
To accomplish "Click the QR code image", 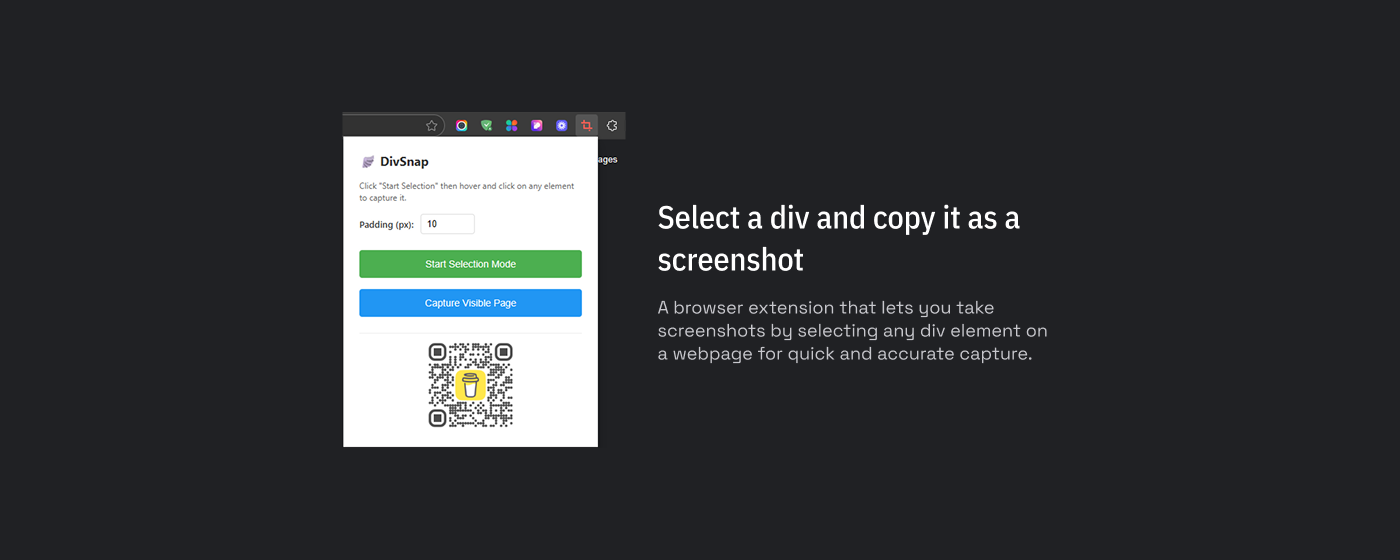I will coord(470,385).
